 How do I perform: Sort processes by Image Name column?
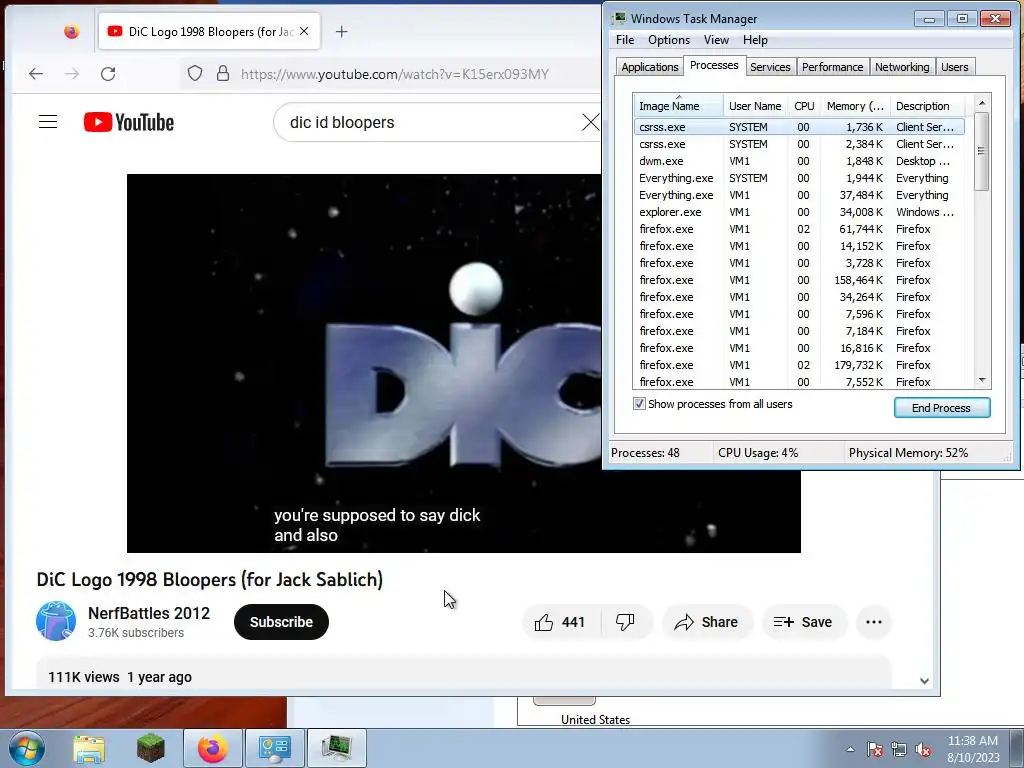678,106
